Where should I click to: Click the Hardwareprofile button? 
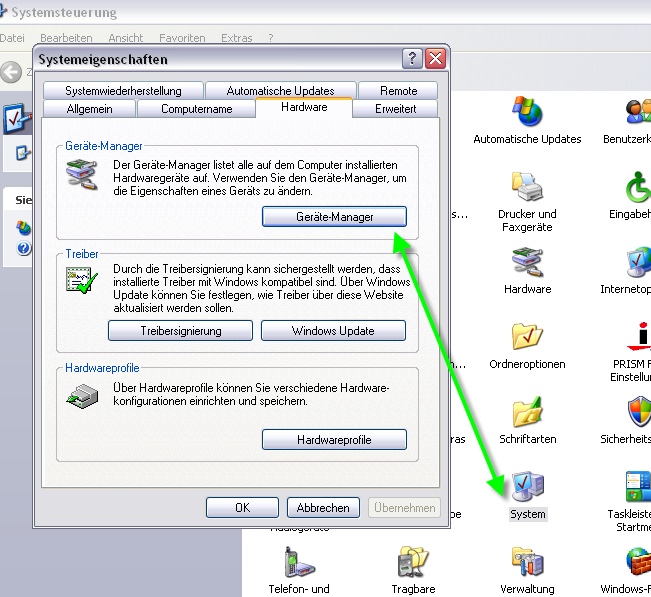click(x=334, y=439)
